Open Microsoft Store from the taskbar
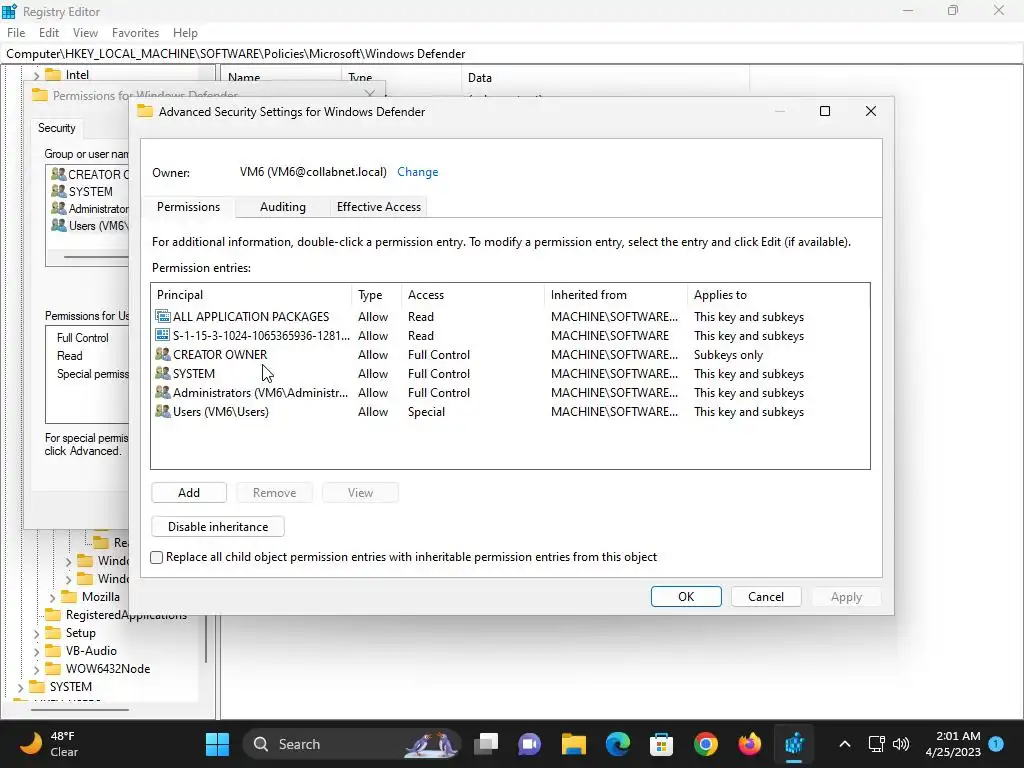Image resolution: width=1024 pixels, height=768 pixels. point(662,744)
